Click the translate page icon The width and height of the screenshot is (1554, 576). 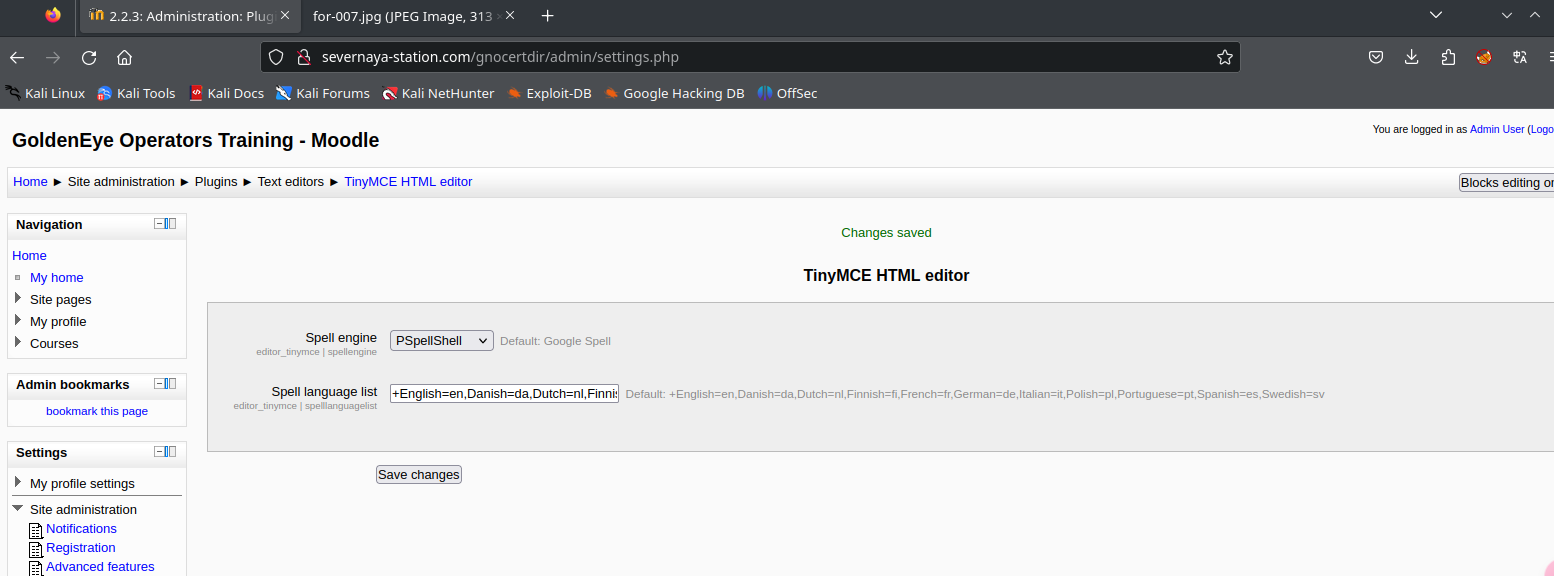(x=1520, y=57)
